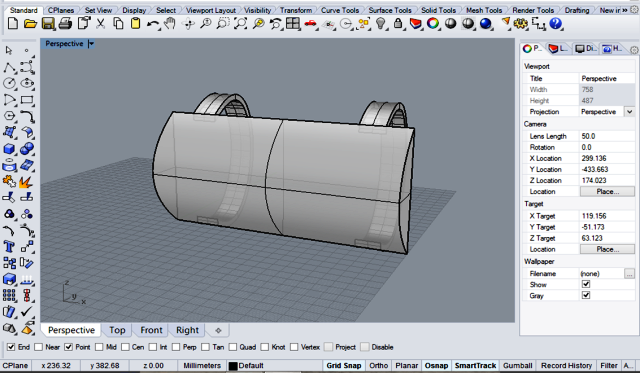The height and width of the screenshot is (373, 640).
Task: Save the model with the floppy disk icon
Action: pos(48,24)
